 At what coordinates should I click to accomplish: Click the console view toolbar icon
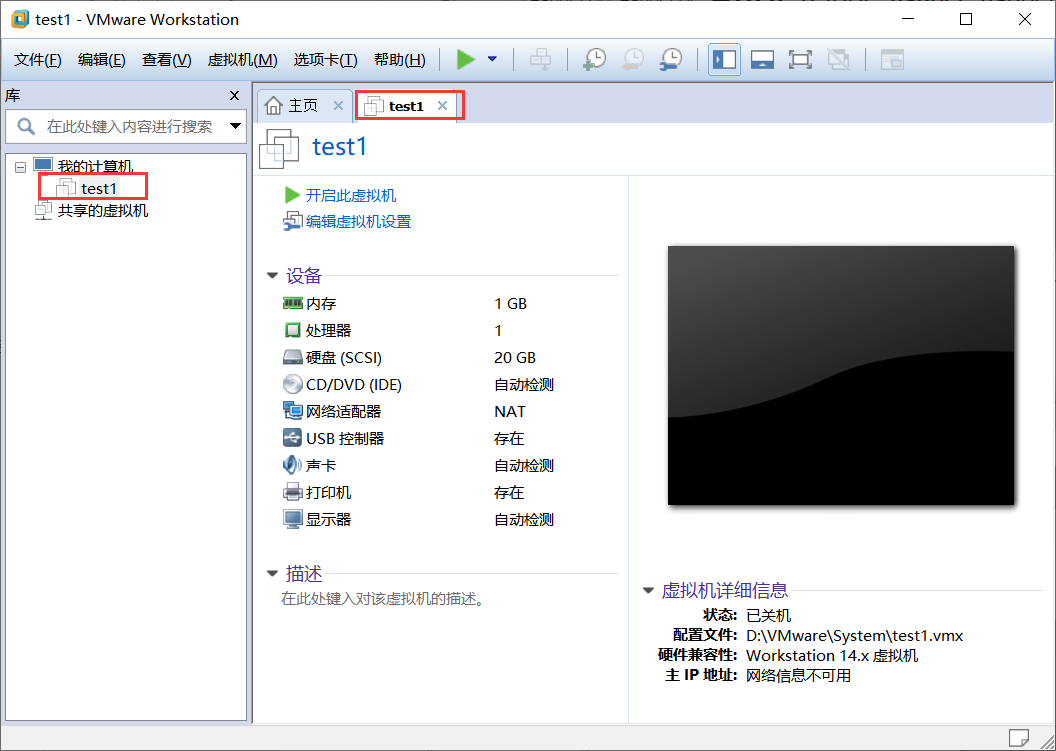[x=892, y=59]
